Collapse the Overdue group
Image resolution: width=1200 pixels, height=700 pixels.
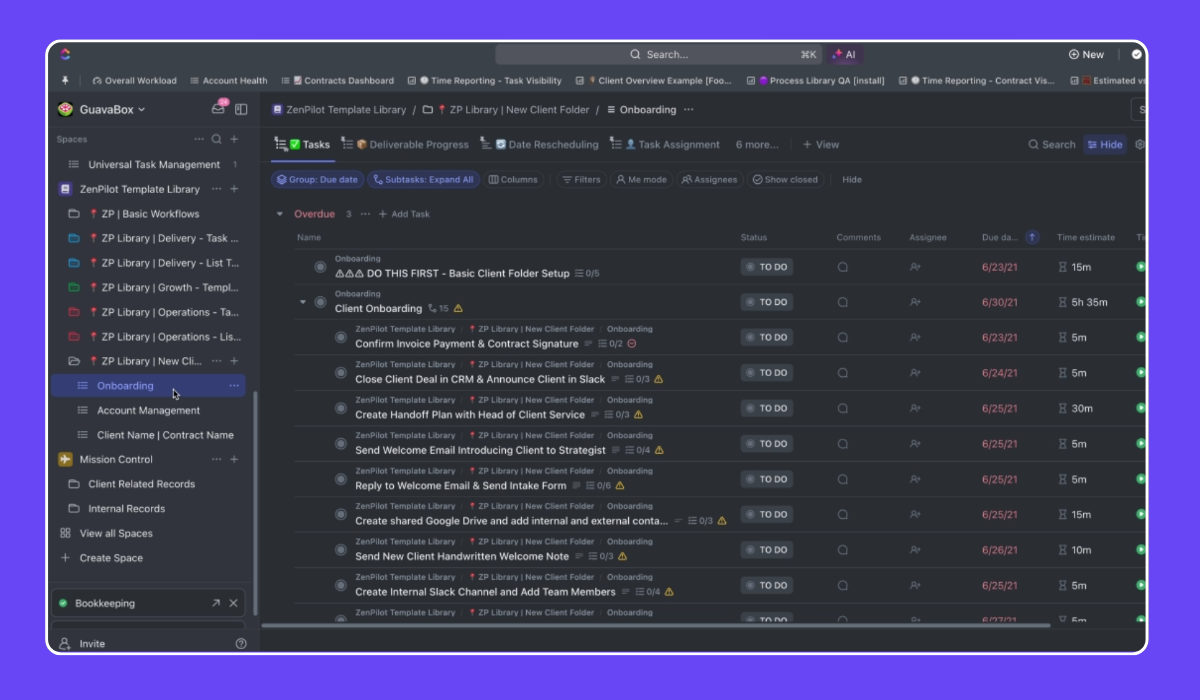click(280, 214)
